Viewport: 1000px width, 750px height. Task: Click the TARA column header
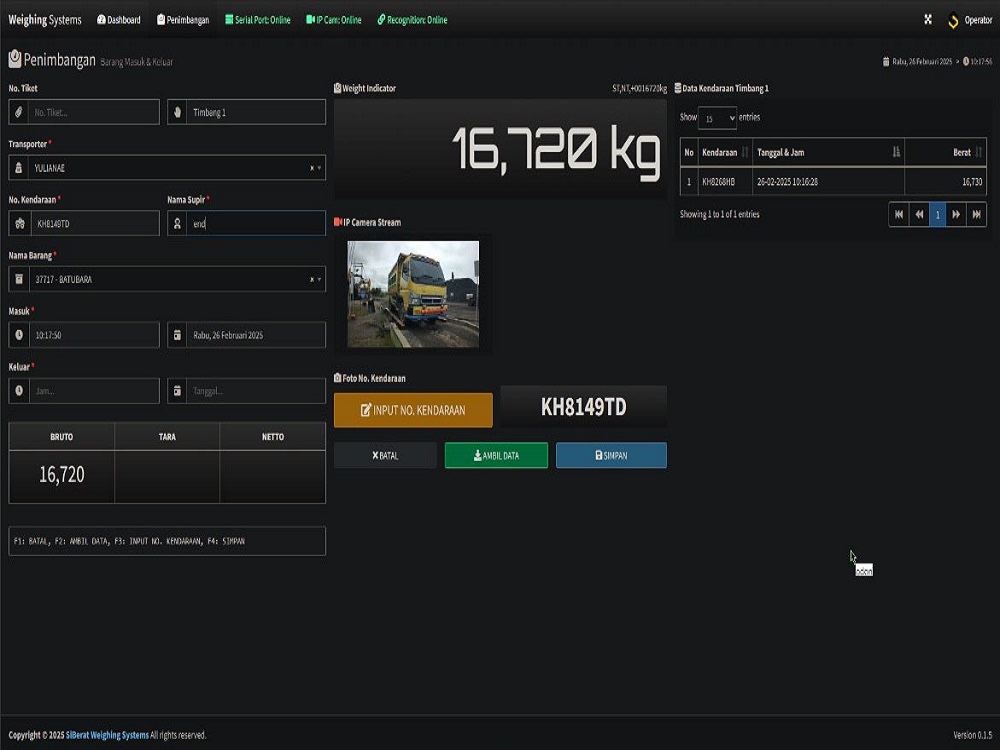(x=167, y=437)
